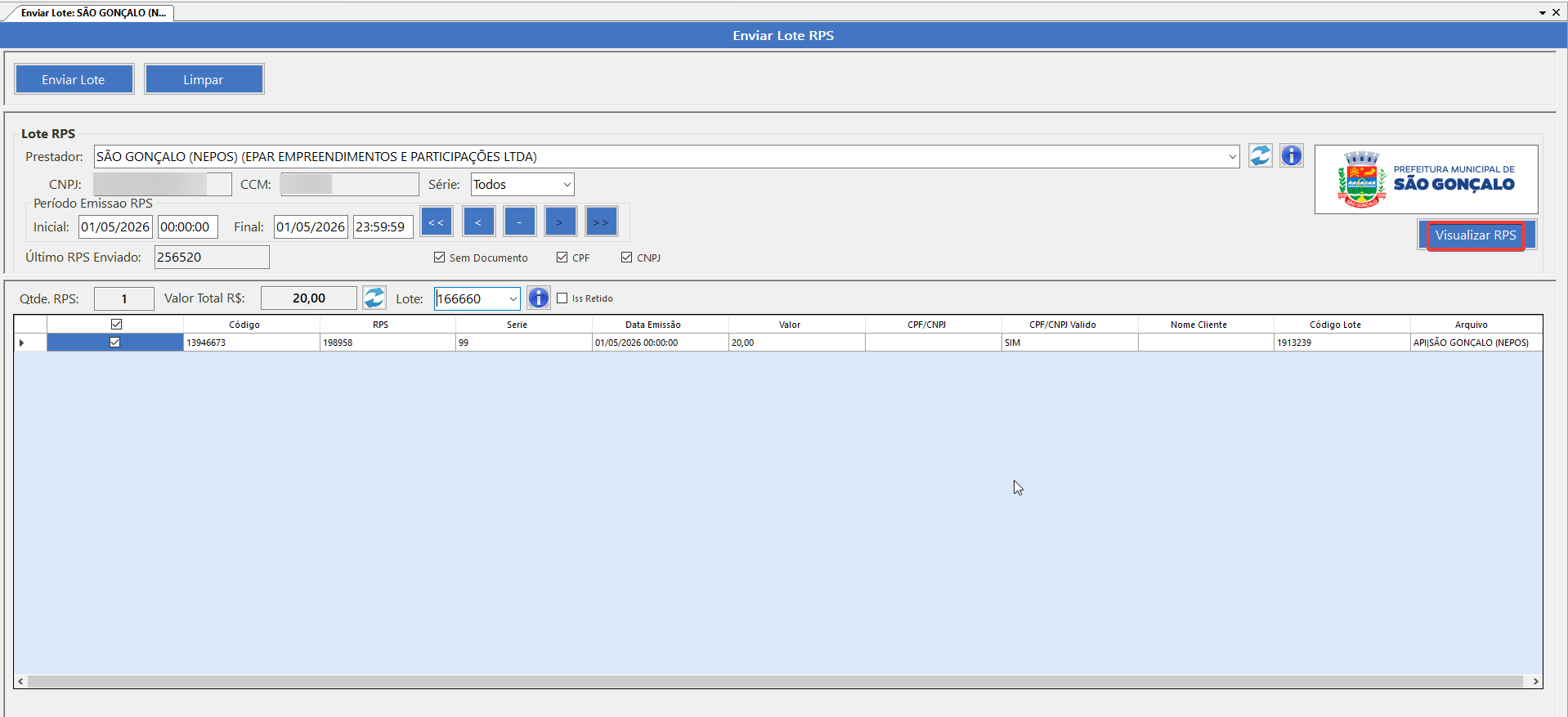Select the Arquivo cell API|SÃO GONÇALO (NEPOS)
Image resolution: width=1568 pixels, height=717 pixels.
1476,343
